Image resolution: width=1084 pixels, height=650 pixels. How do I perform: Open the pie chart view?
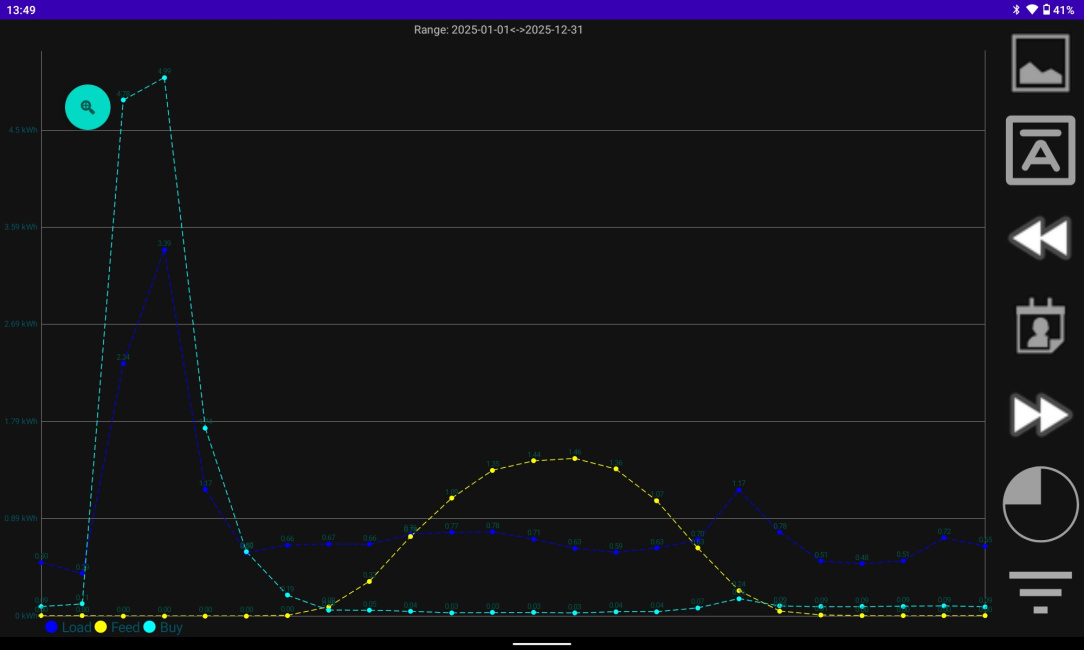1039,503
